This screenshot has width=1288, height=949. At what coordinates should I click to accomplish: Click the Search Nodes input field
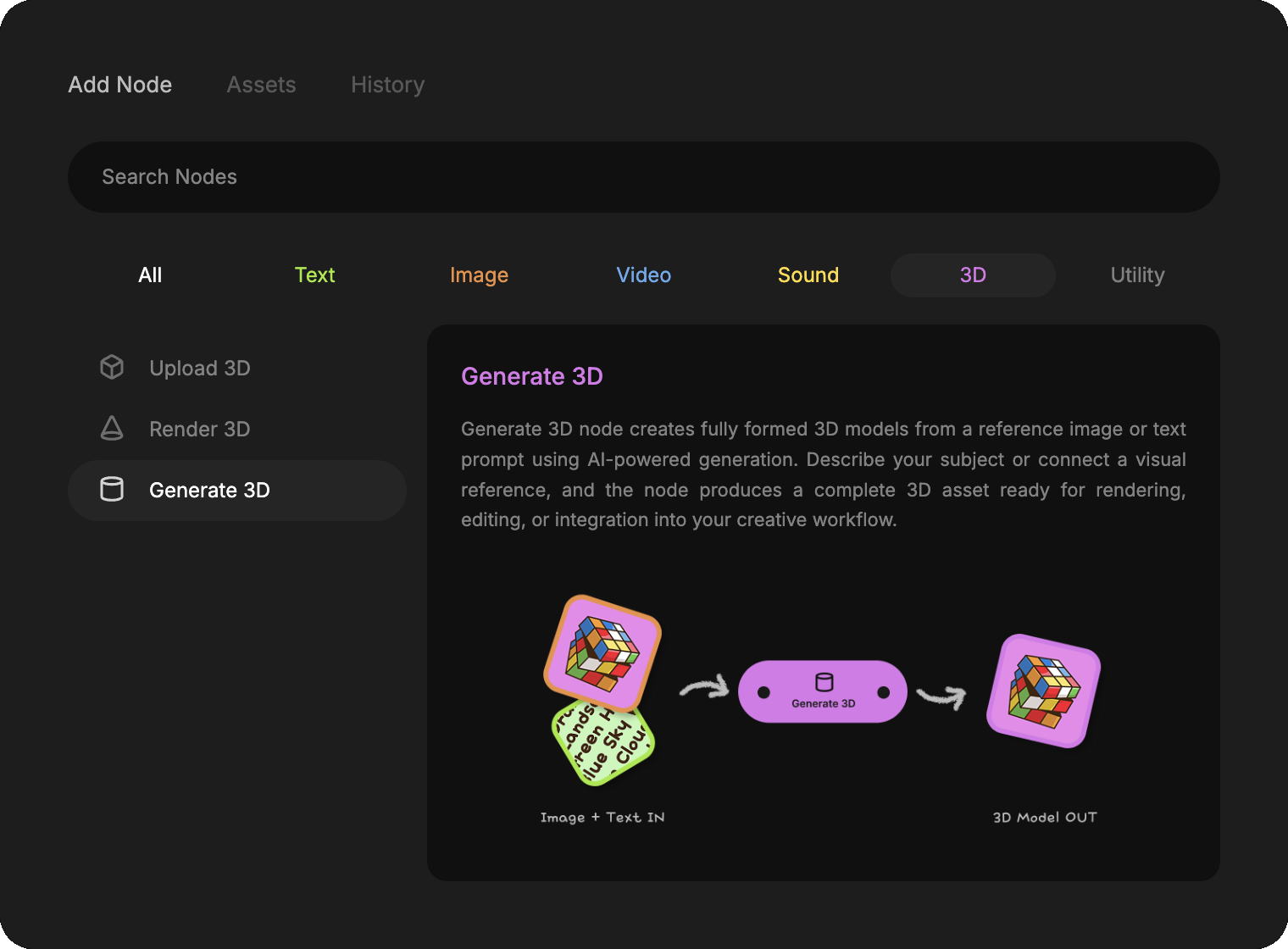click(x=643, y=177)
